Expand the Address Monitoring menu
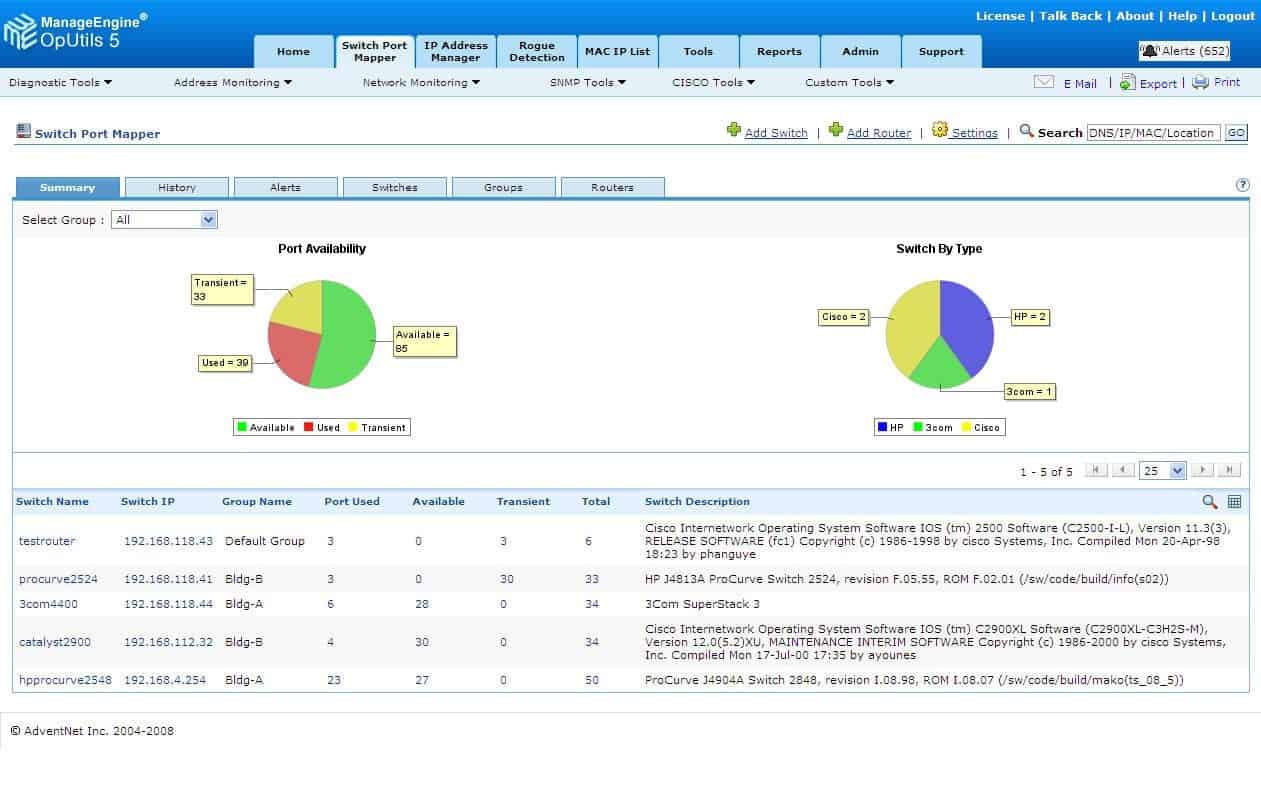Image resolution: width=1261 pixels, height=786 pixels. [x=233, y=83]
